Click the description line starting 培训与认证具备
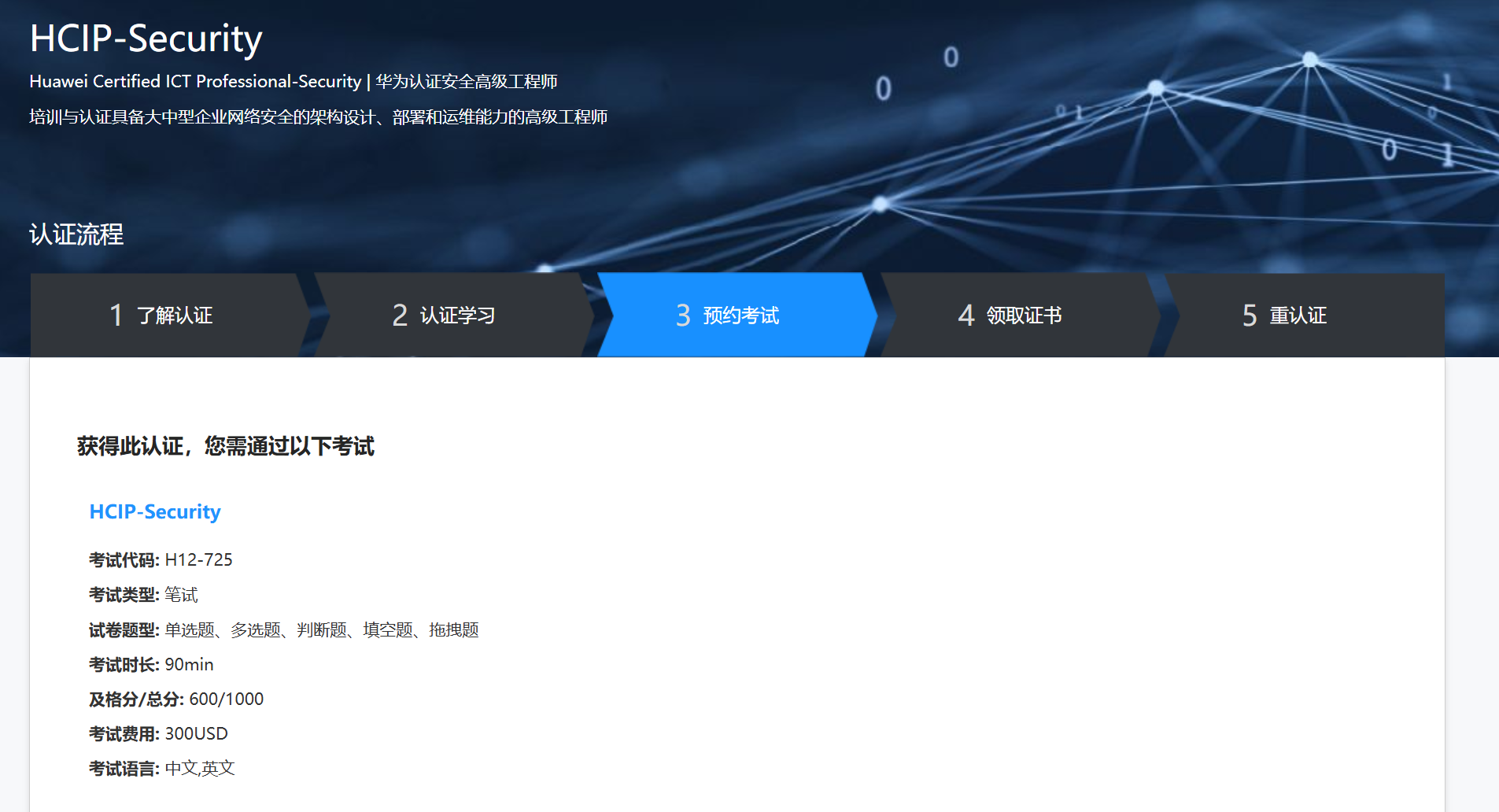The image size is (1499, 812). pyautogui.click(x=319, y=117)
